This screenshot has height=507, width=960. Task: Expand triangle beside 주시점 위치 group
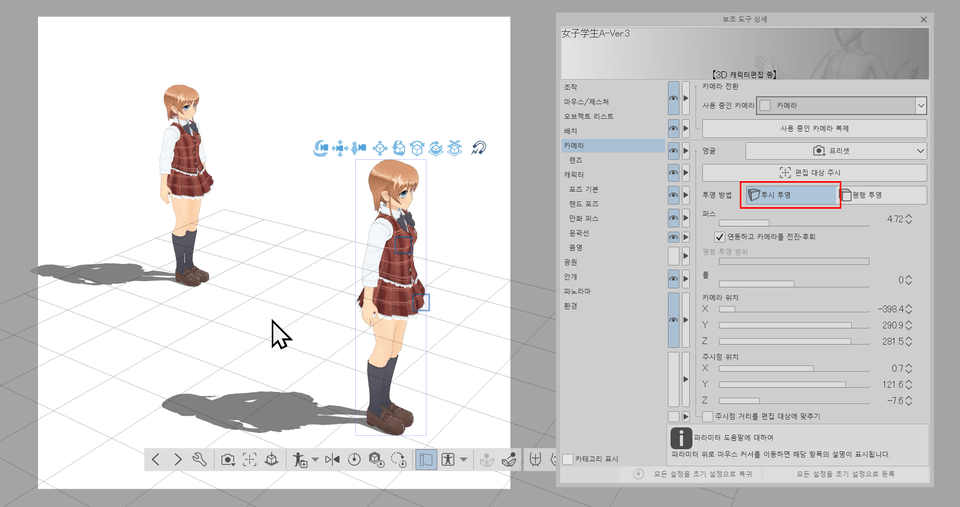point(686,379)
